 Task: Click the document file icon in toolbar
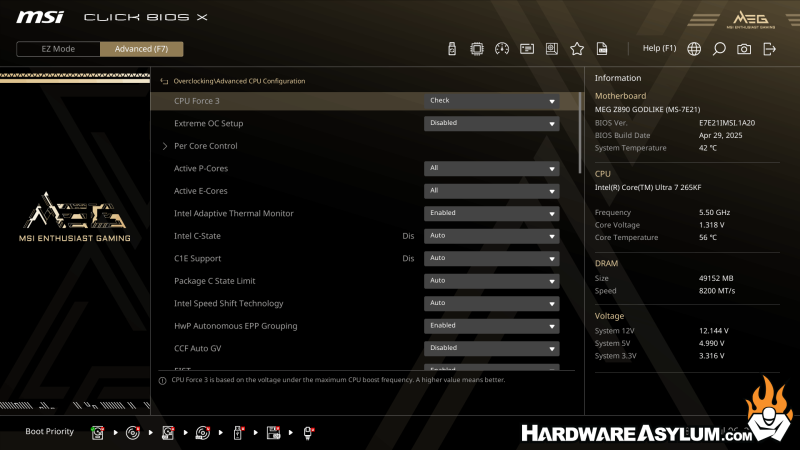(x=602, y=49)
